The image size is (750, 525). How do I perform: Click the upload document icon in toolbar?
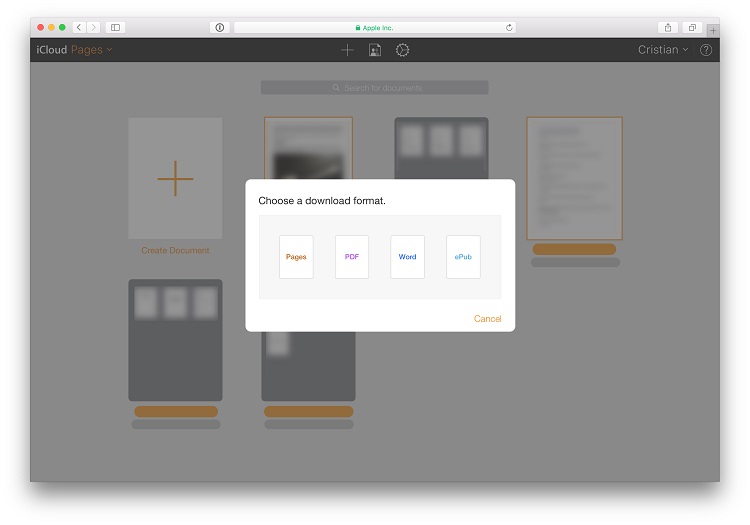(375, 50)
